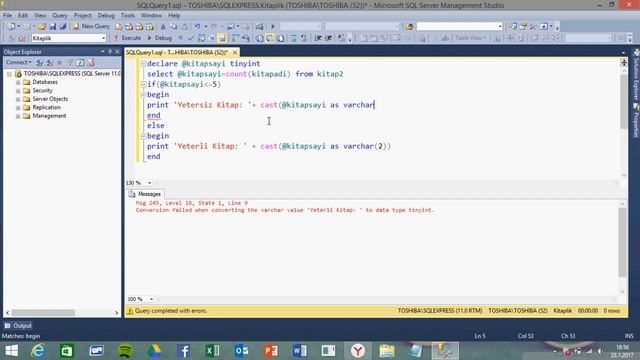The height and width of the screenshot is (360, 640).
Task: Toggle Include Actual Execution Plan button
Action: point(236,38)
